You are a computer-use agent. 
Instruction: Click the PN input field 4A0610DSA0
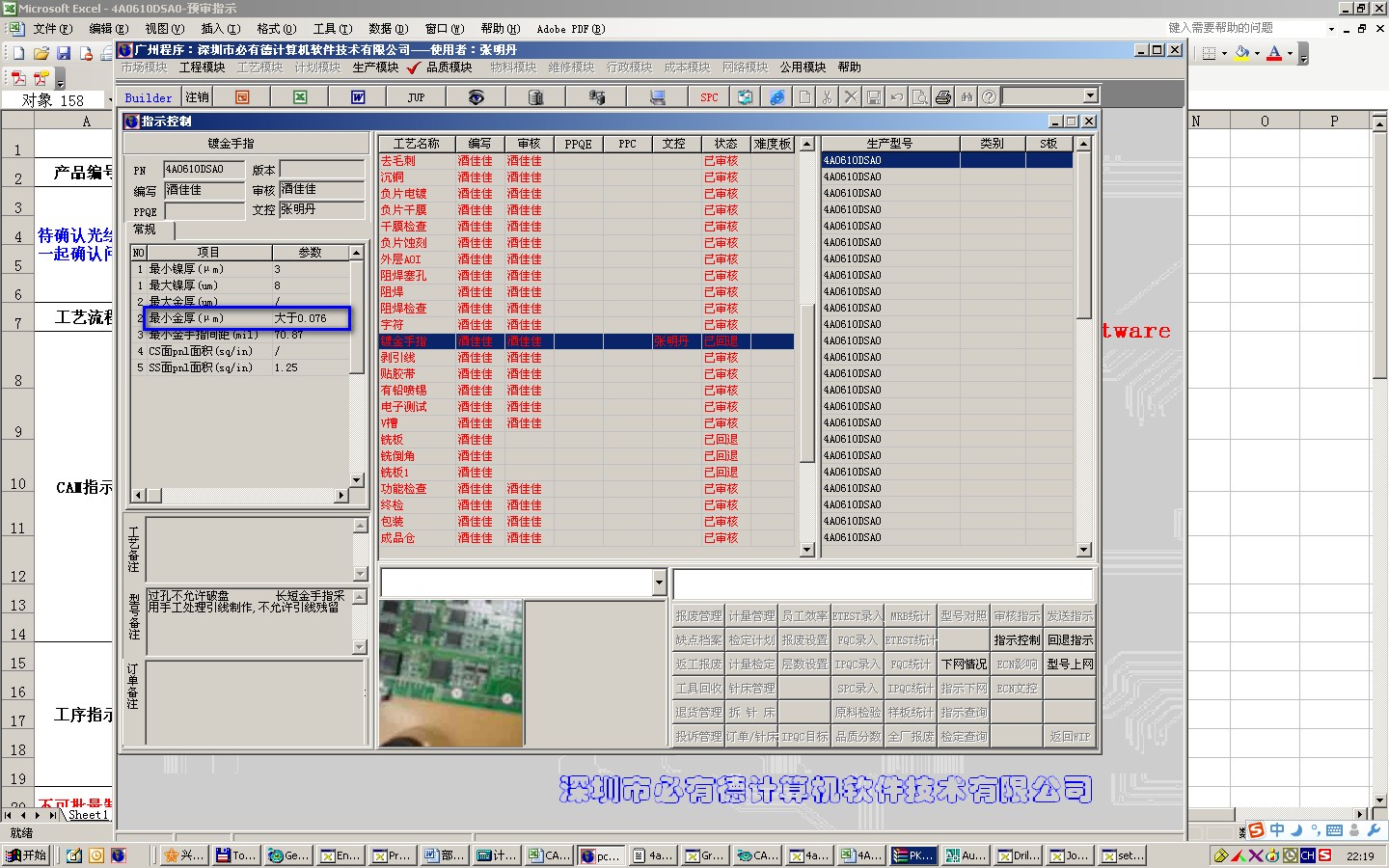click(204, 170)
